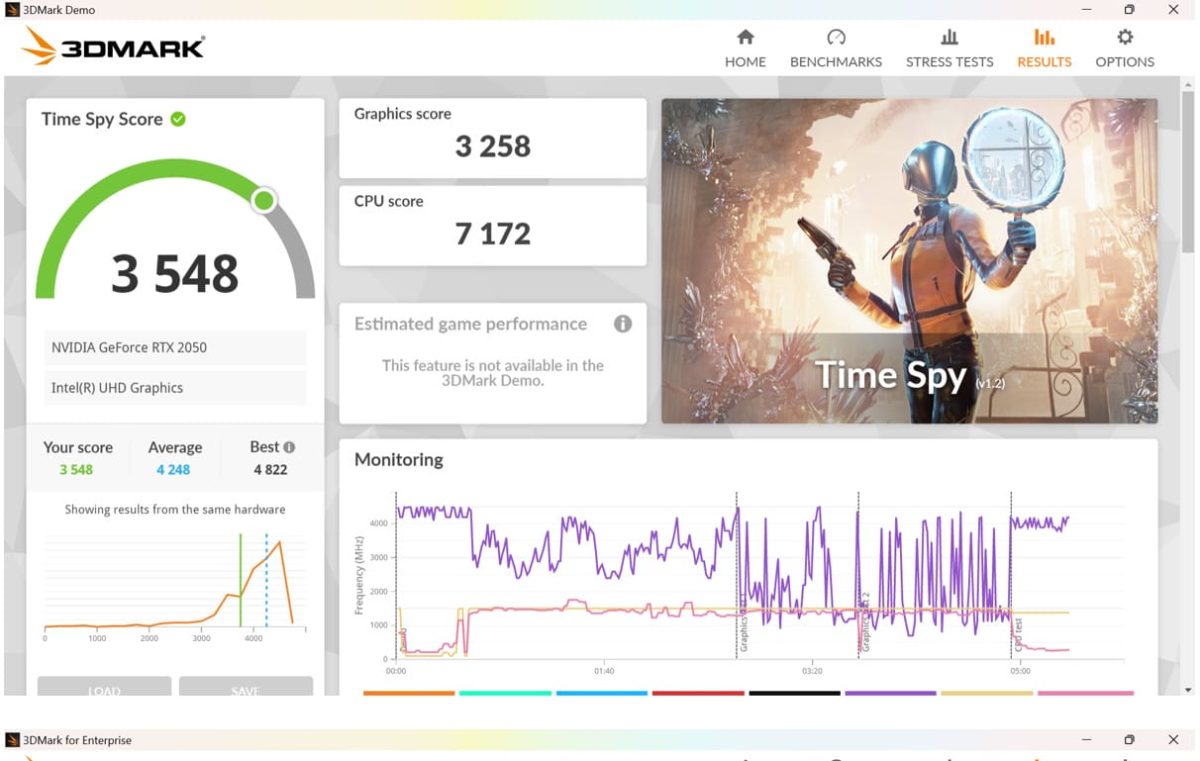Image resolution: width=1200 pixels, height=761 pixels.
Task: Click the NVIDIA GeForce RTX 2050 entry
Action: (x=175, y=348)
